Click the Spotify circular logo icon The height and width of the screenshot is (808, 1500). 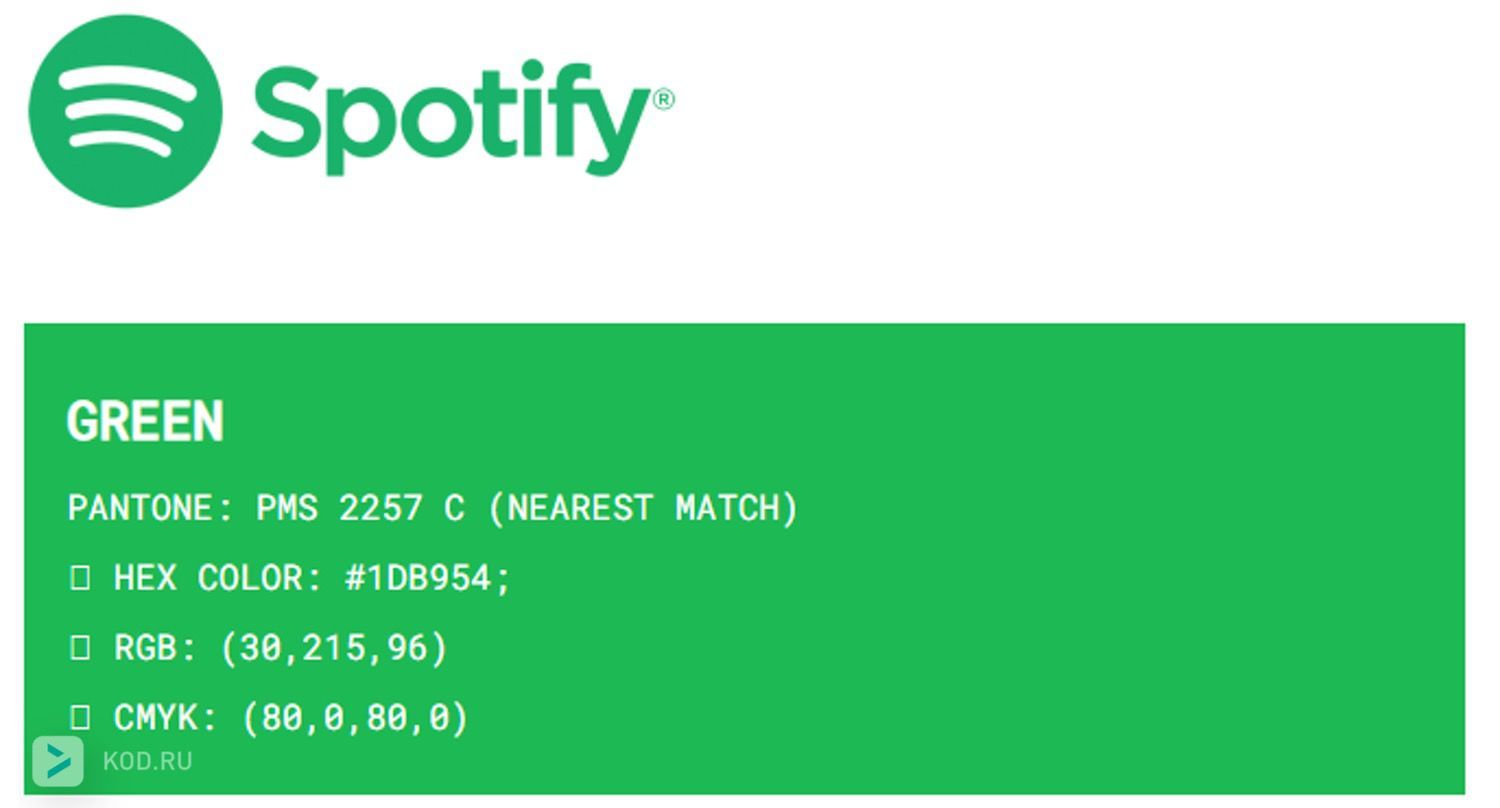(125, 111)
